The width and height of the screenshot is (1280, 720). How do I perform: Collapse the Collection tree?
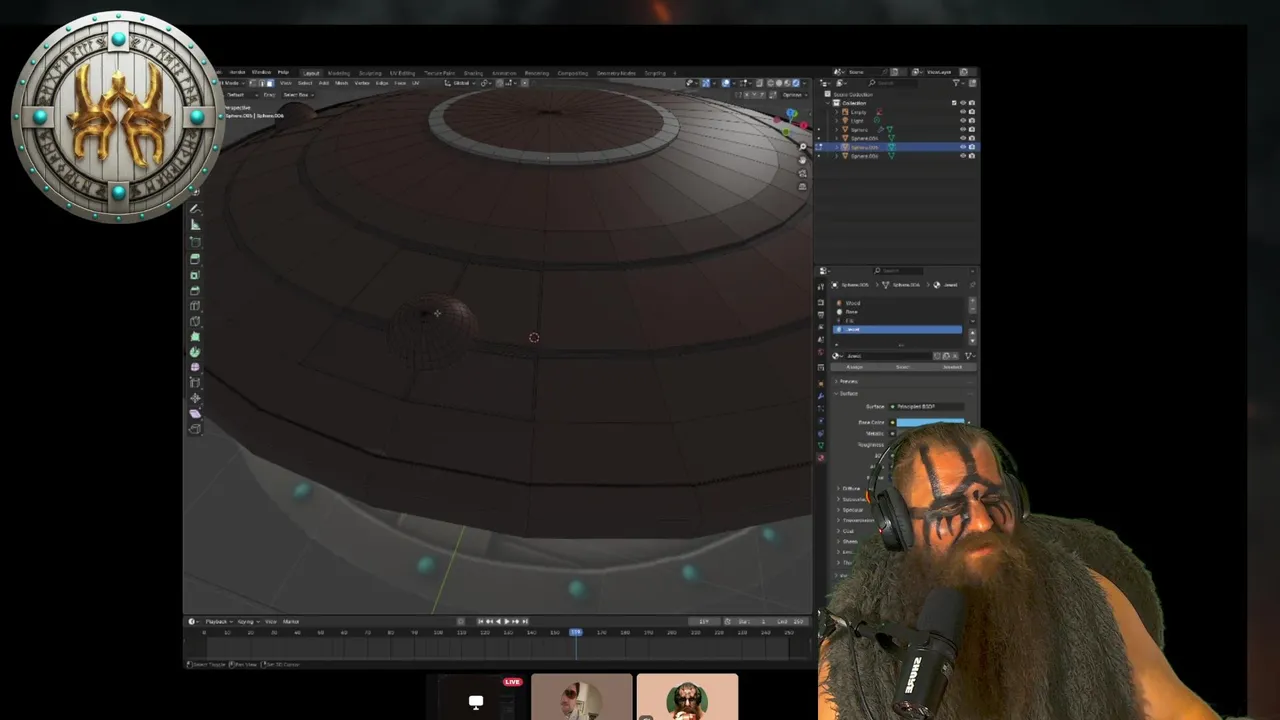pos(828,103)
